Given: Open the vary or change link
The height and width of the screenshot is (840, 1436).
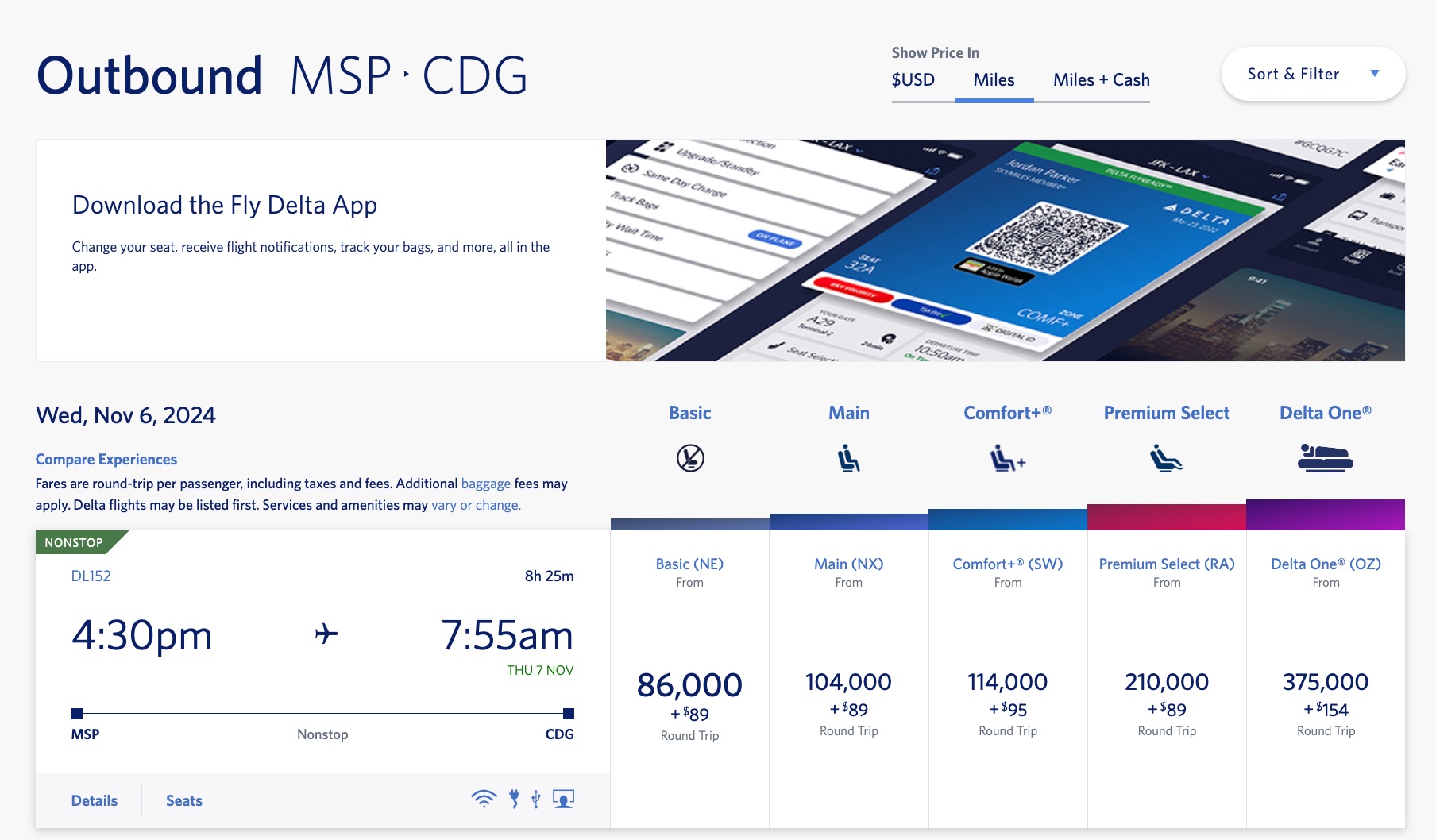Looking at the screenshot, I should (474, 504).
